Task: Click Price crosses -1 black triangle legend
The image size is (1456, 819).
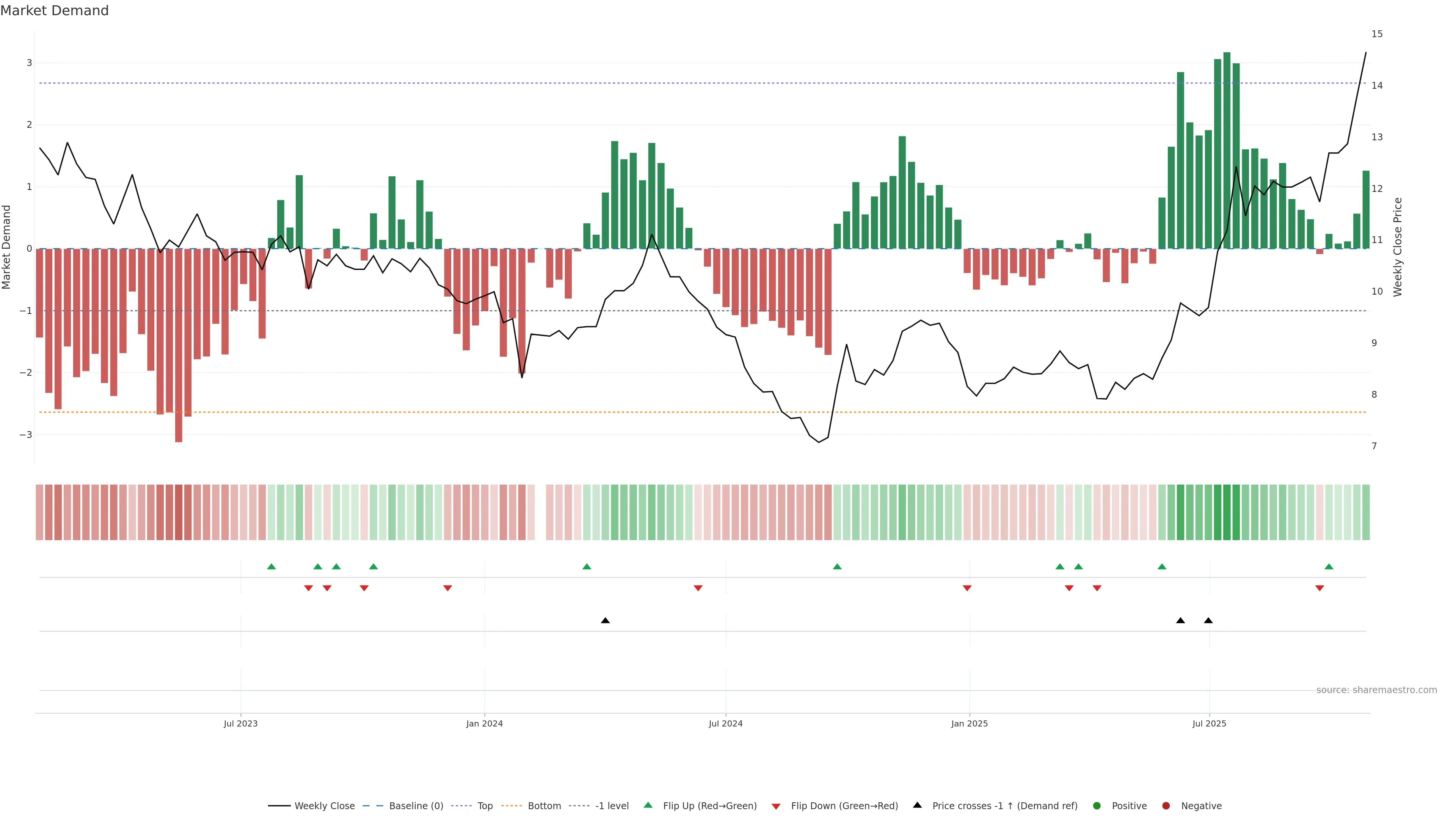Action: pos(917,805)
